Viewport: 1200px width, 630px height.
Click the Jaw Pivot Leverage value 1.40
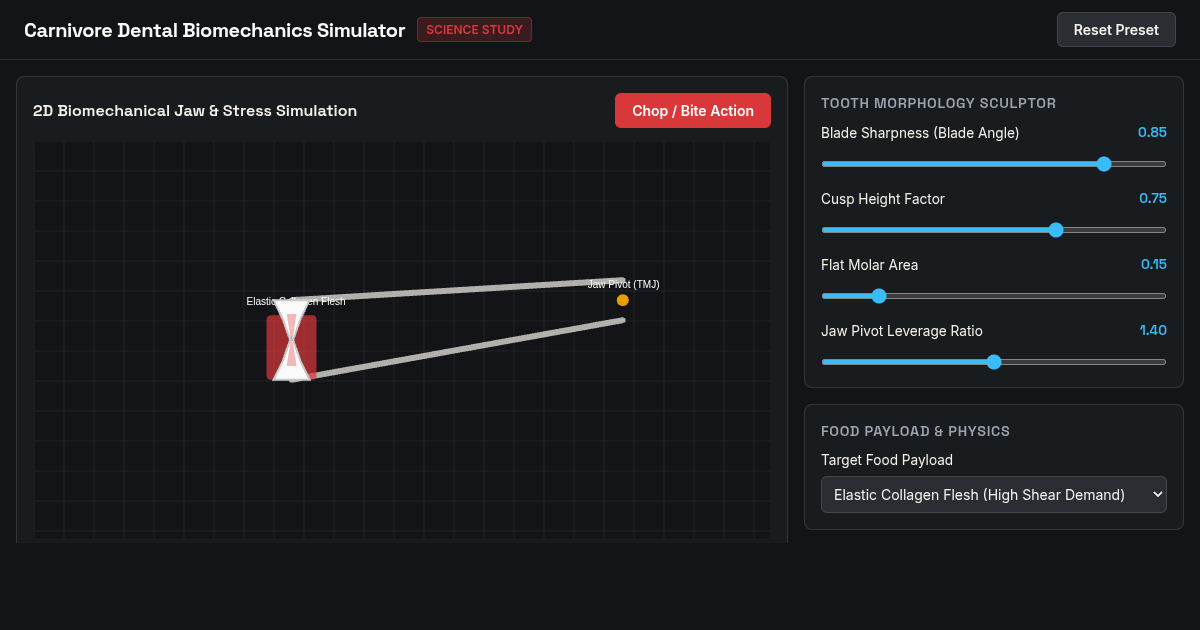click(1153, 330)
